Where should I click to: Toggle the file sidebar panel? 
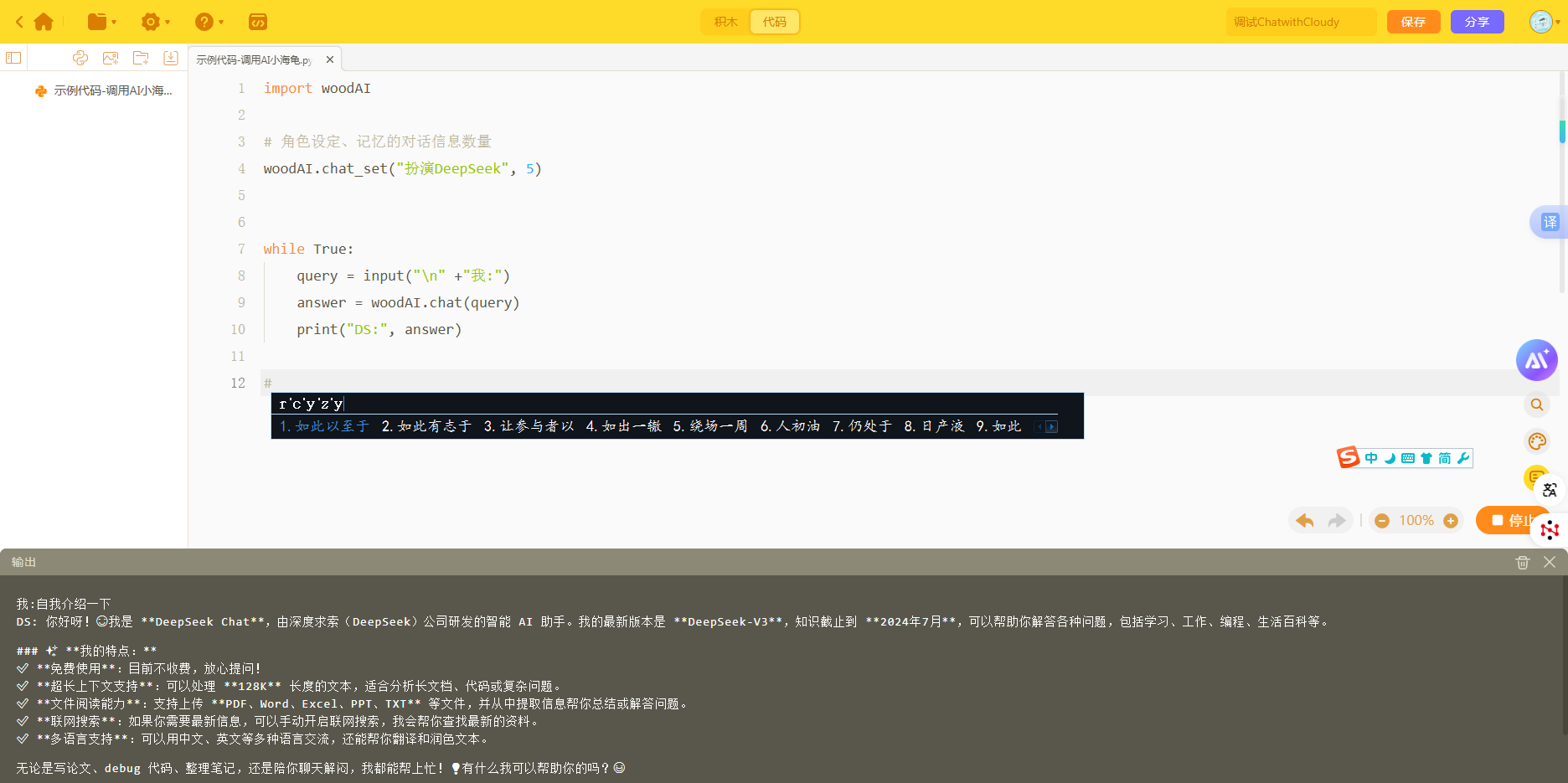[x=13, y=58]
